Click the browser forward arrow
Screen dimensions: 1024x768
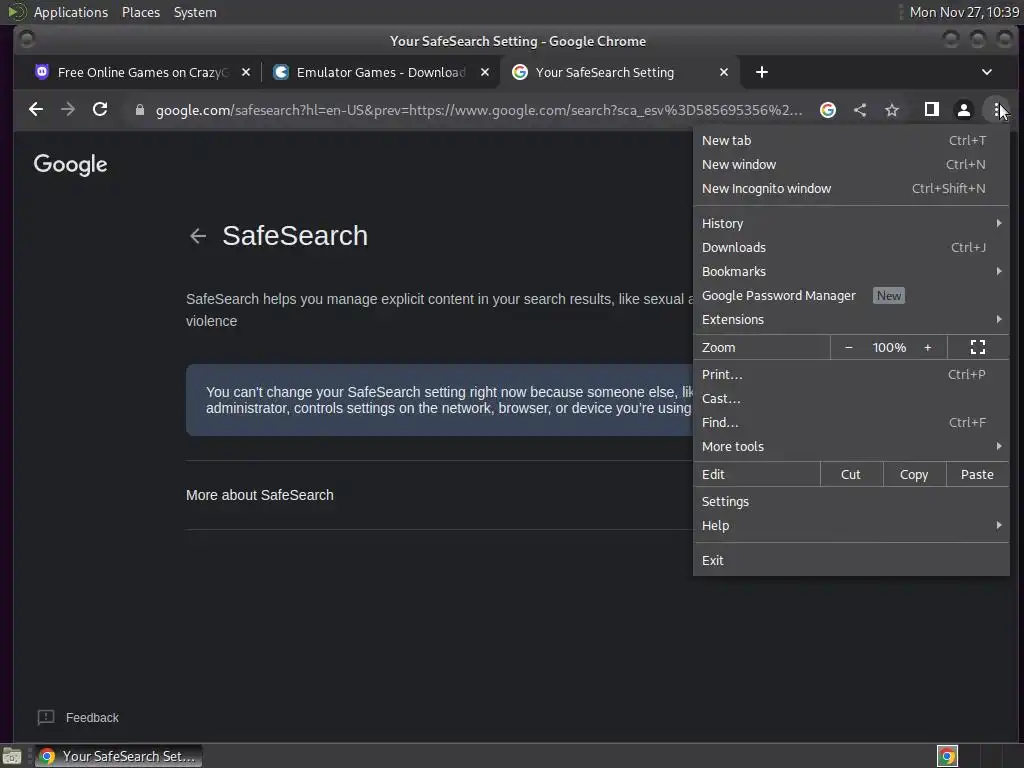click(x=68, y=110)
